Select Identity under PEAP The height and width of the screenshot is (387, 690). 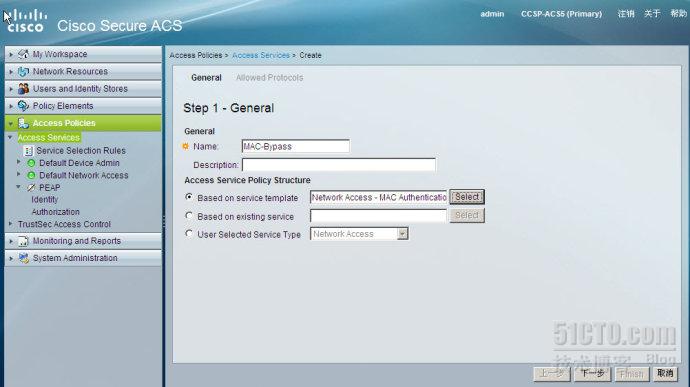click(44, 199)
